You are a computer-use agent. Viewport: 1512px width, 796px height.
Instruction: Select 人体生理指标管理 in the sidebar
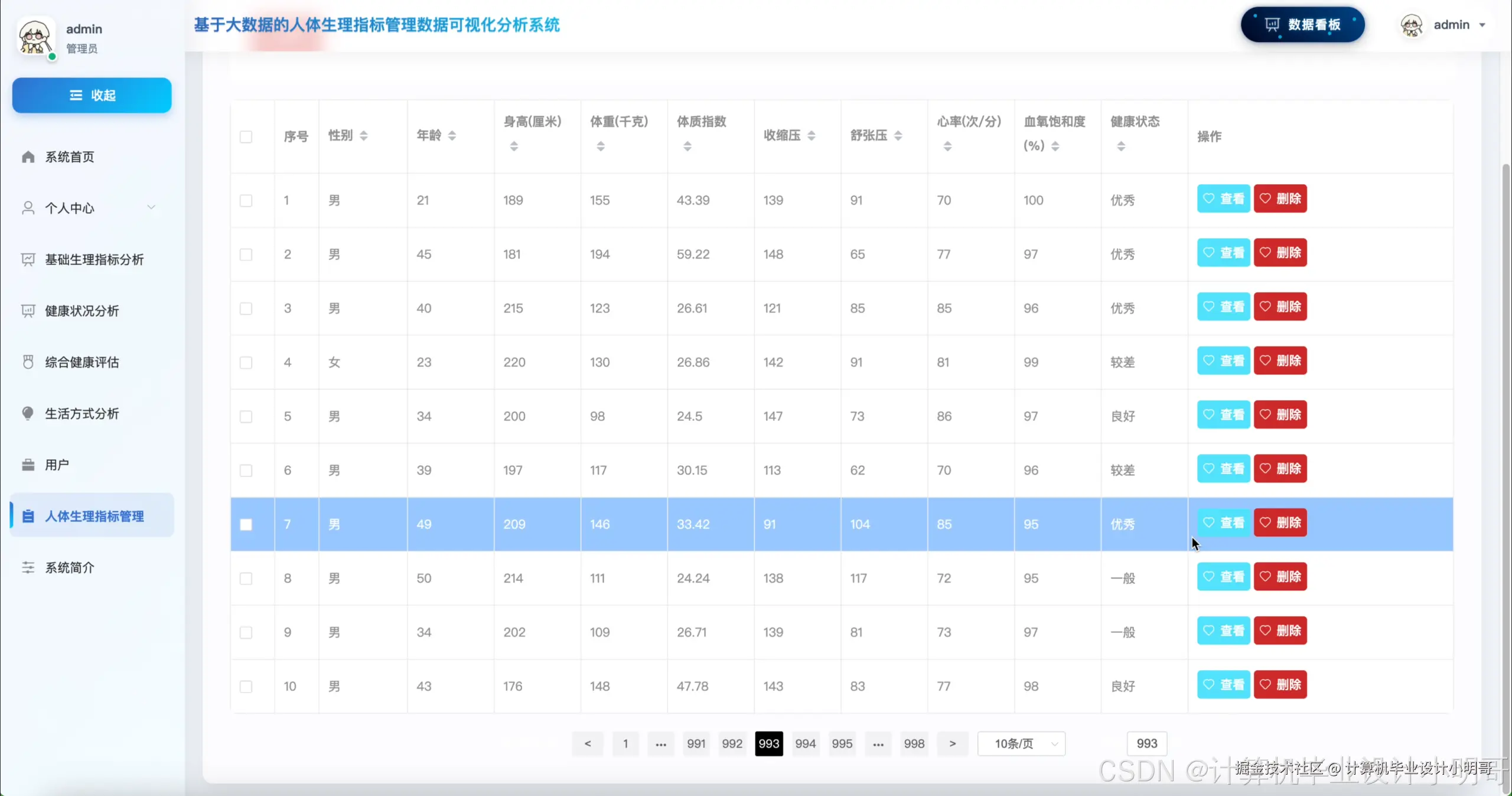pyautogui.click(x=94, y=515)
